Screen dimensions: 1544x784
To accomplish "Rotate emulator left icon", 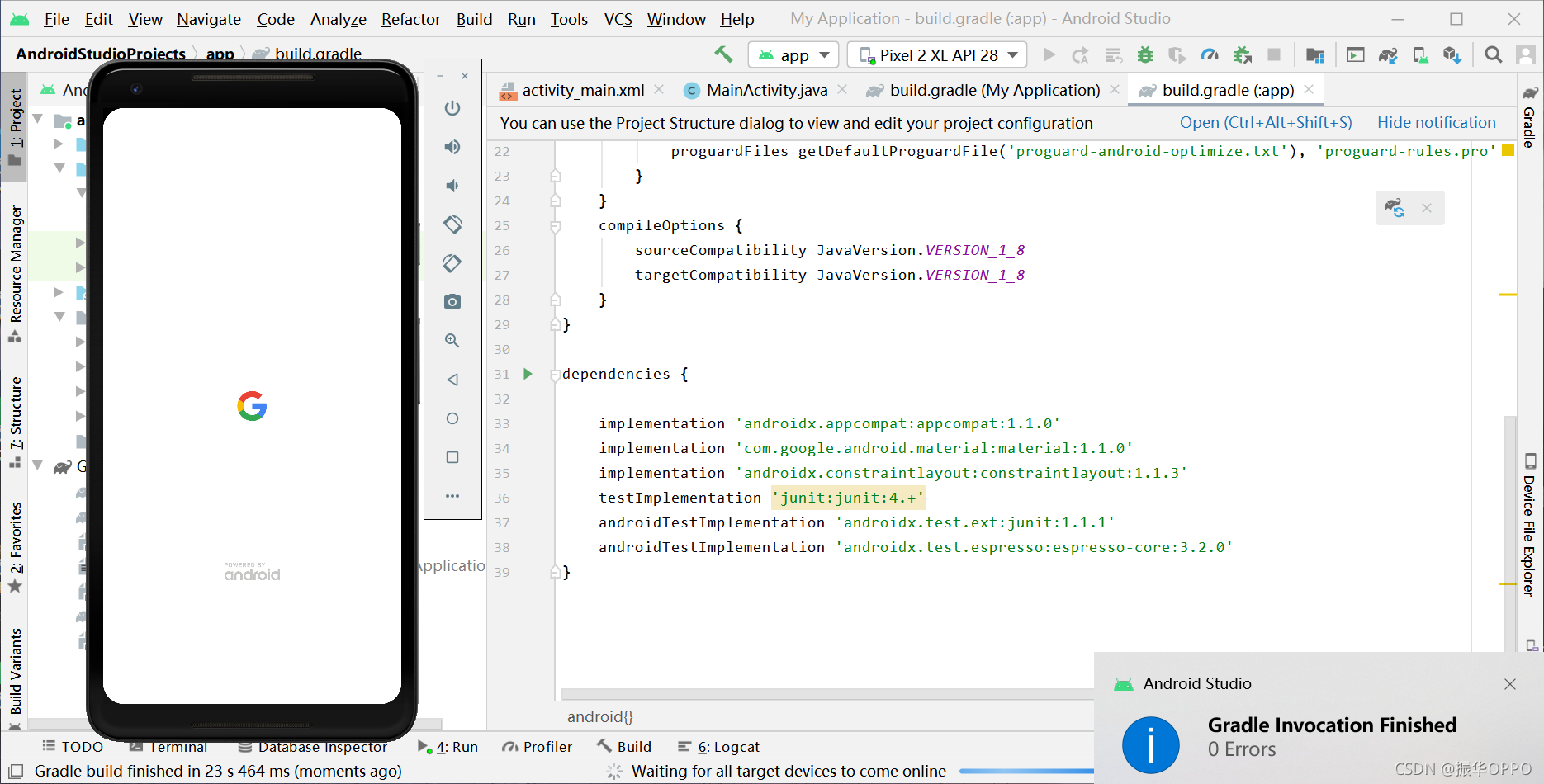I will [x=452, y=224].
